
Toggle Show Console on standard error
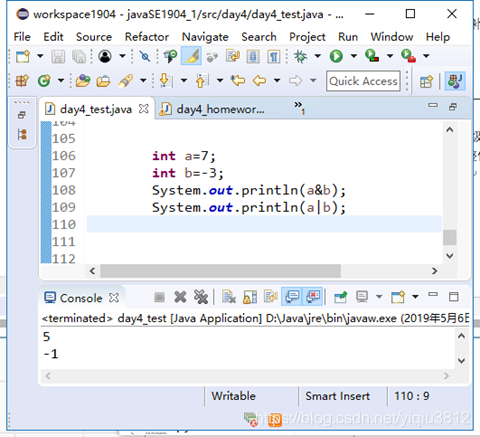312,296
